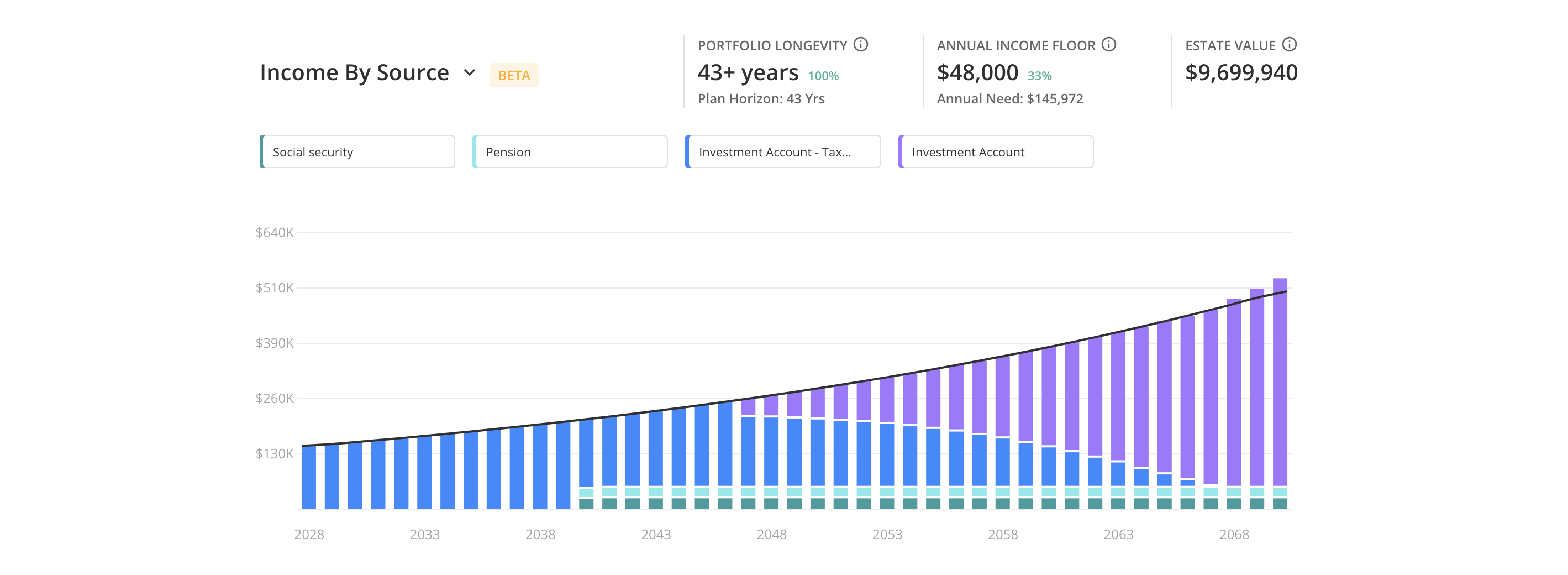Screen dimensions: 1568x575
Task: Click the $390K y-axis label
Action: point(275,343)
